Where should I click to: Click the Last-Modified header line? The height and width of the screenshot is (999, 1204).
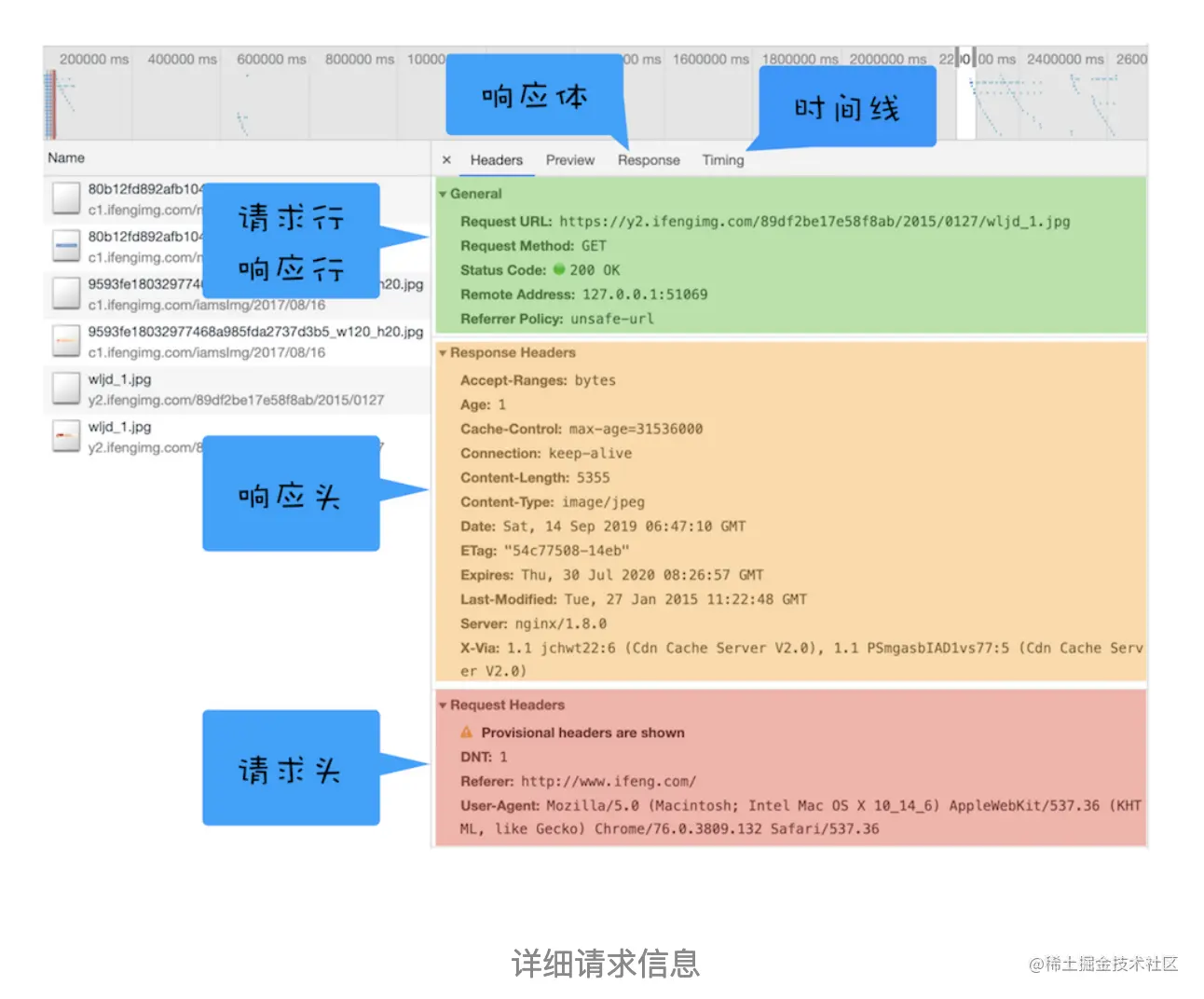click(634, 599)
